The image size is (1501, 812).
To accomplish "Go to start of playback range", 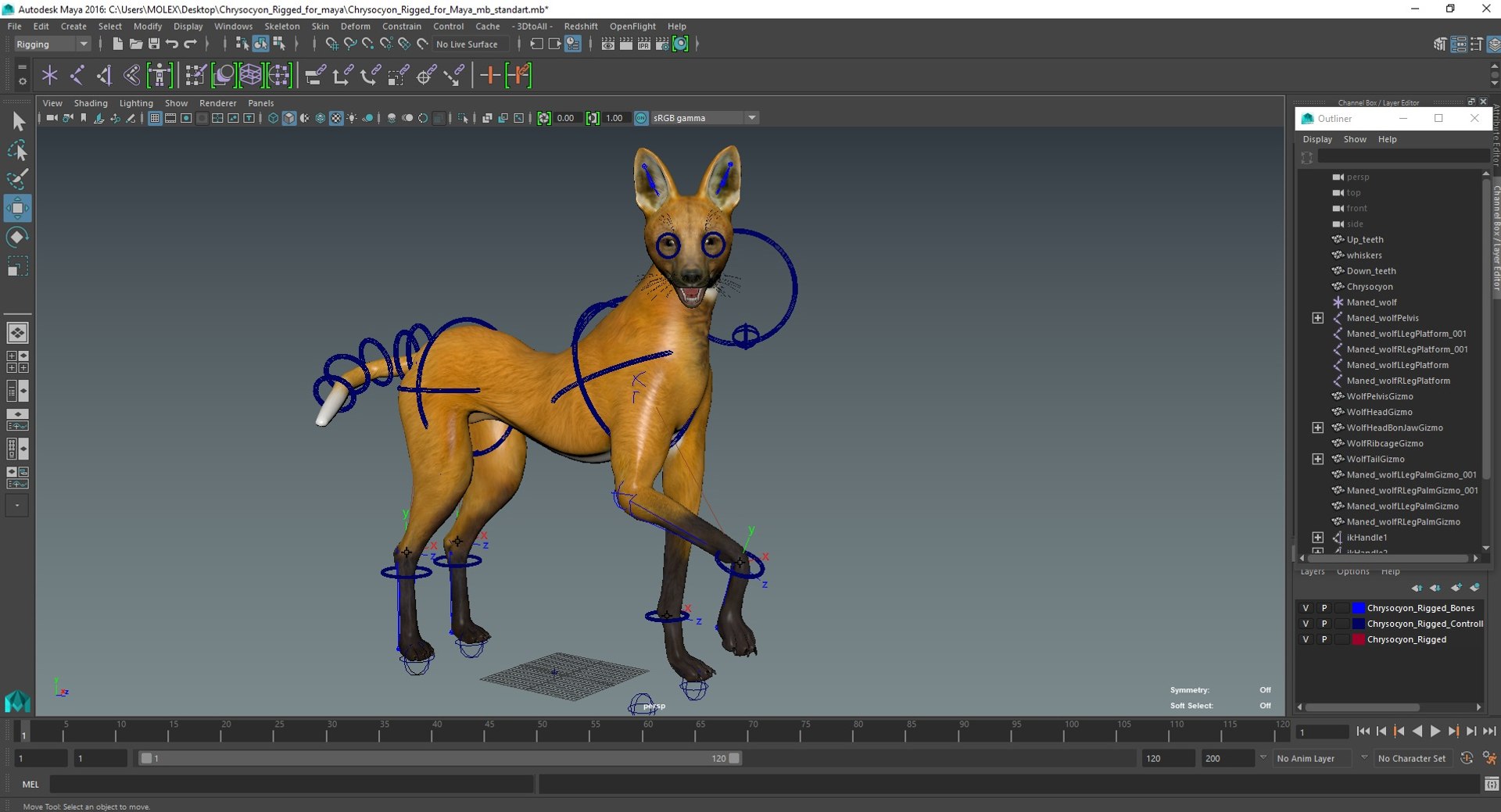I will [x=1363, y=732].
